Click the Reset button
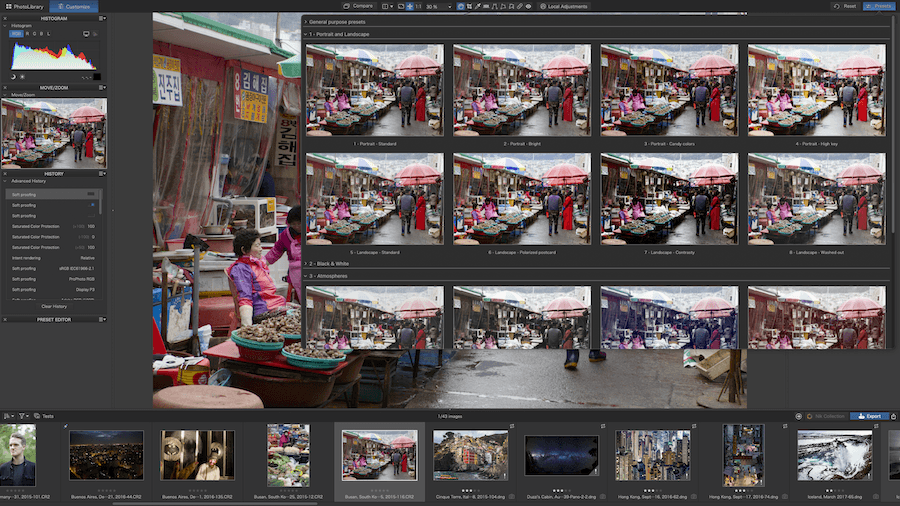 click(x=845, y=6)
